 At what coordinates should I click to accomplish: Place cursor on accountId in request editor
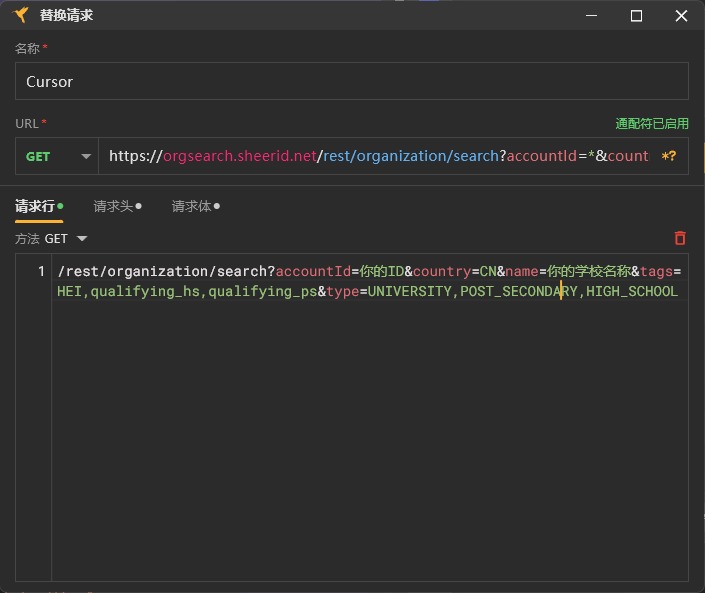coord(312,272)
